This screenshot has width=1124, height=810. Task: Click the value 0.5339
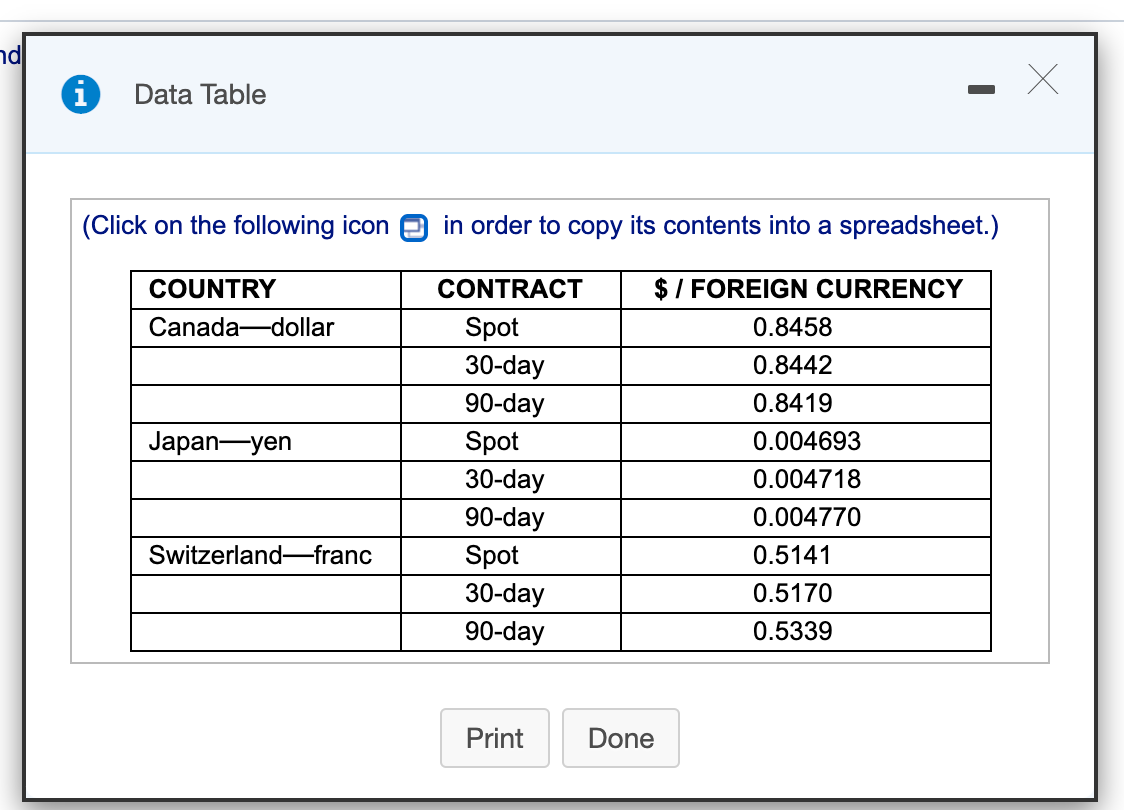[792, 632]
